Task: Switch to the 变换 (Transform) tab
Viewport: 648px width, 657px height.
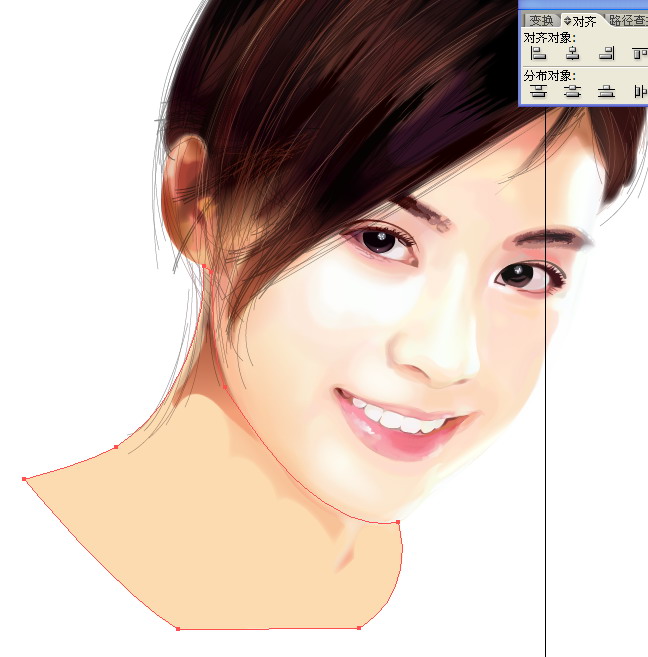Action: [x=541, y=20]
